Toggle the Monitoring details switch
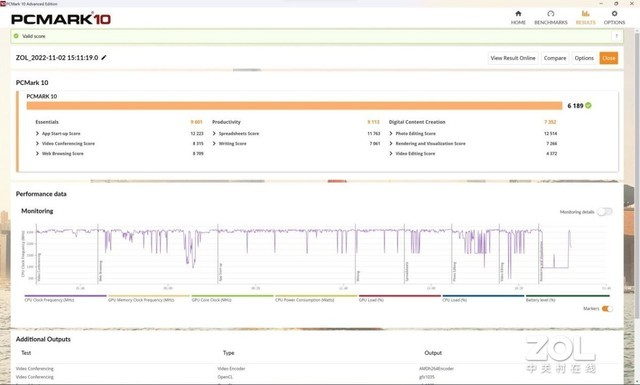640x385 pixels. 604,211
